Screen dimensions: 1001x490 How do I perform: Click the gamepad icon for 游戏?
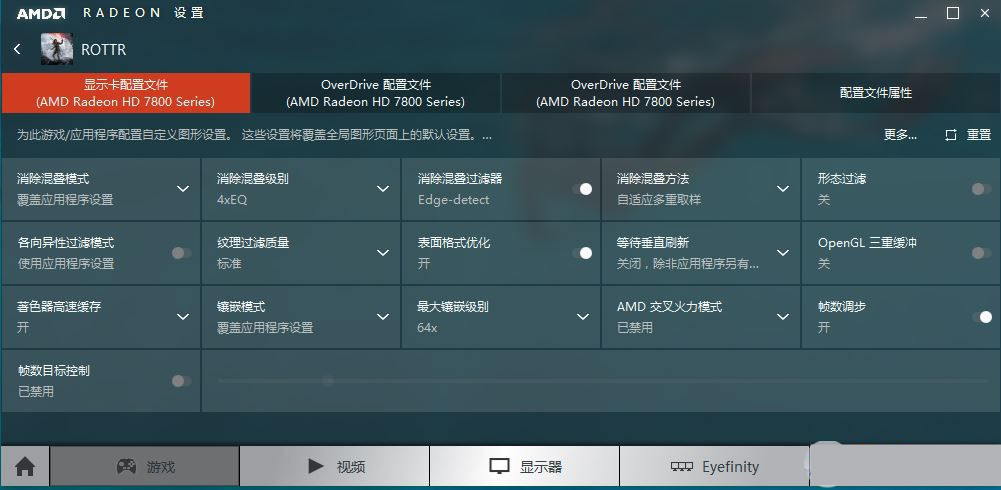(126, 466)
